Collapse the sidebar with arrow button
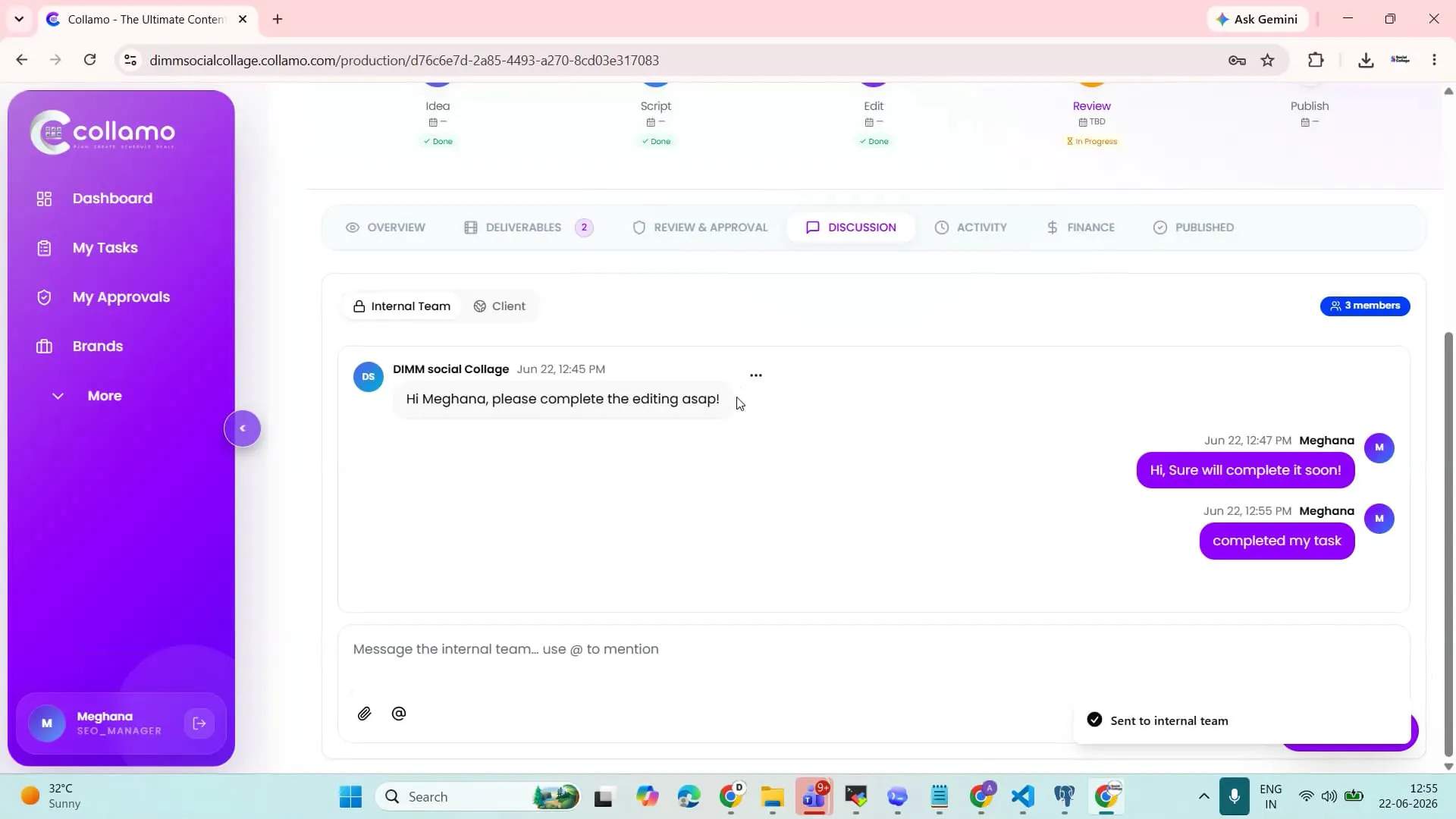 pos(243,428)
